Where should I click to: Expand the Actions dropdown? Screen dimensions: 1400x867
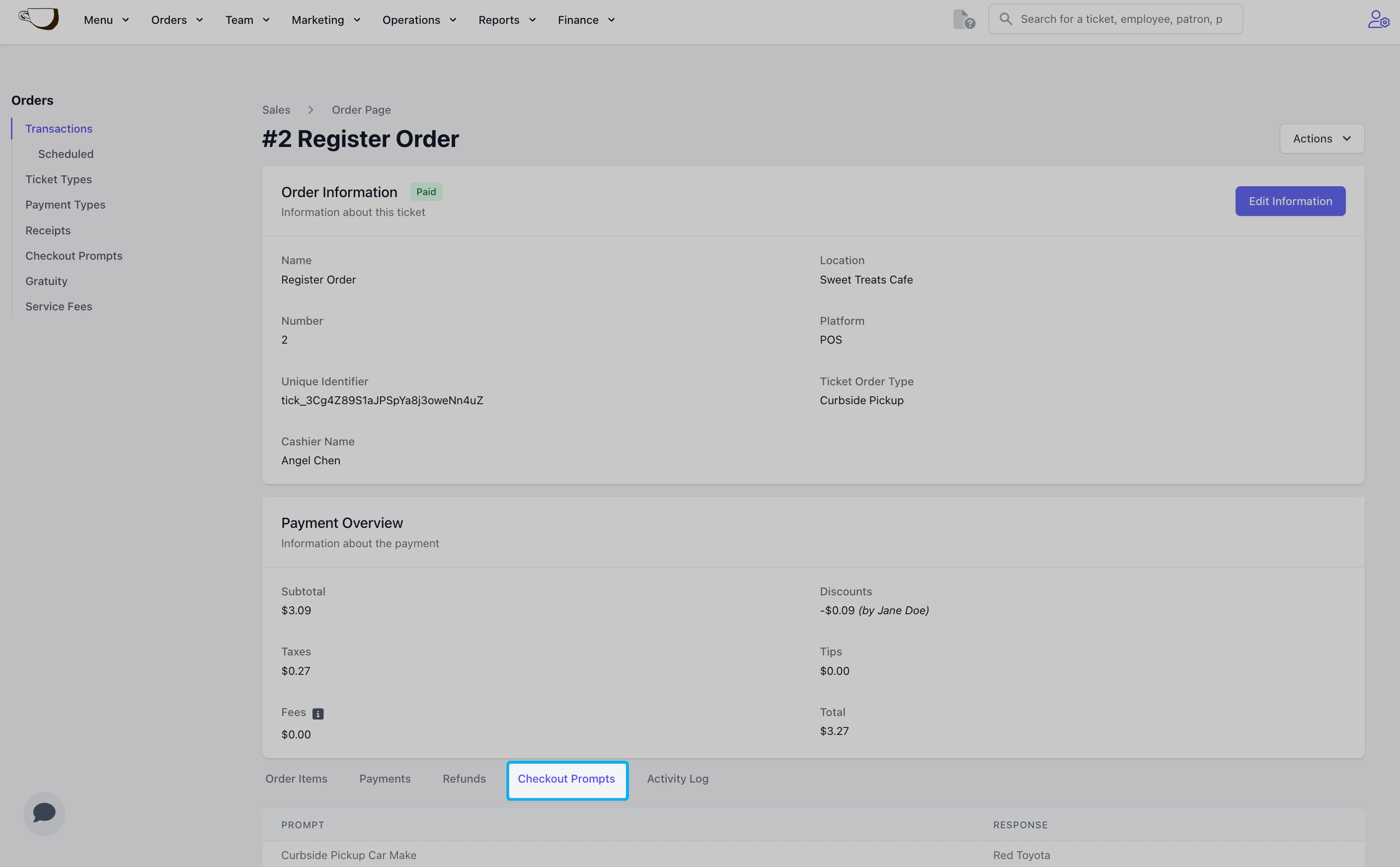click(x=1322, y=139)
